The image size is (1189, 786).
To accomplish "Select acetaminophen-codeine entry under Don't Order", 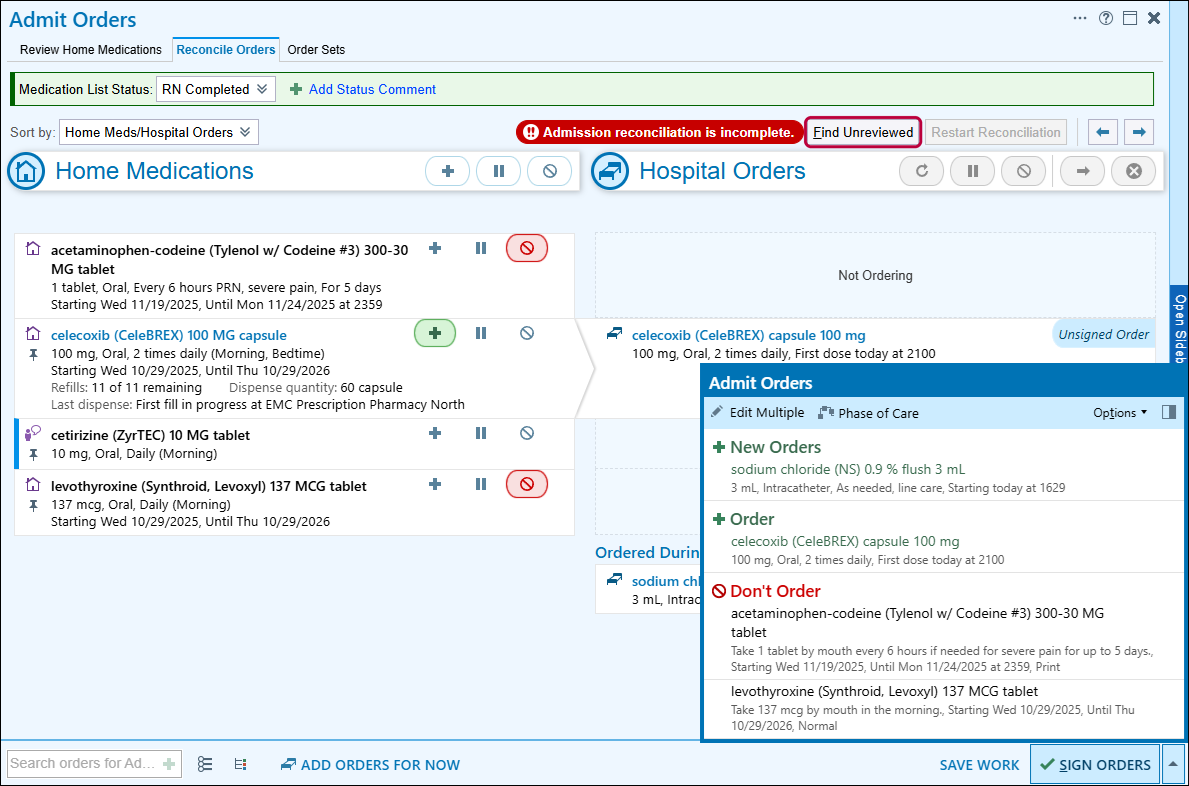I will [x=943, y=640].
